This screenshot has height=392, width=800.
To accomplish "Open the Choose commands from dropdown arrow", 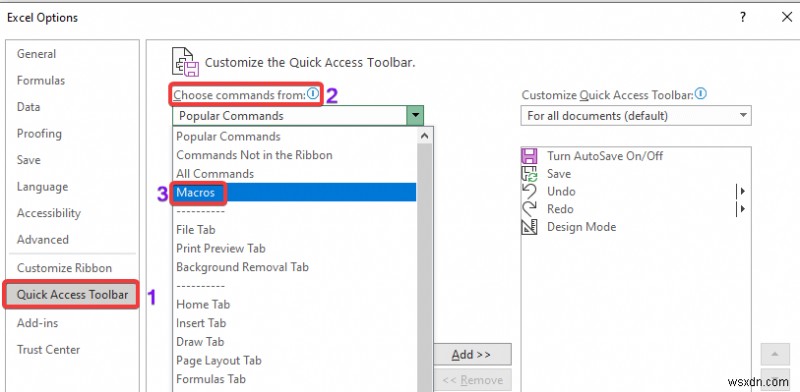I will 415,116.
